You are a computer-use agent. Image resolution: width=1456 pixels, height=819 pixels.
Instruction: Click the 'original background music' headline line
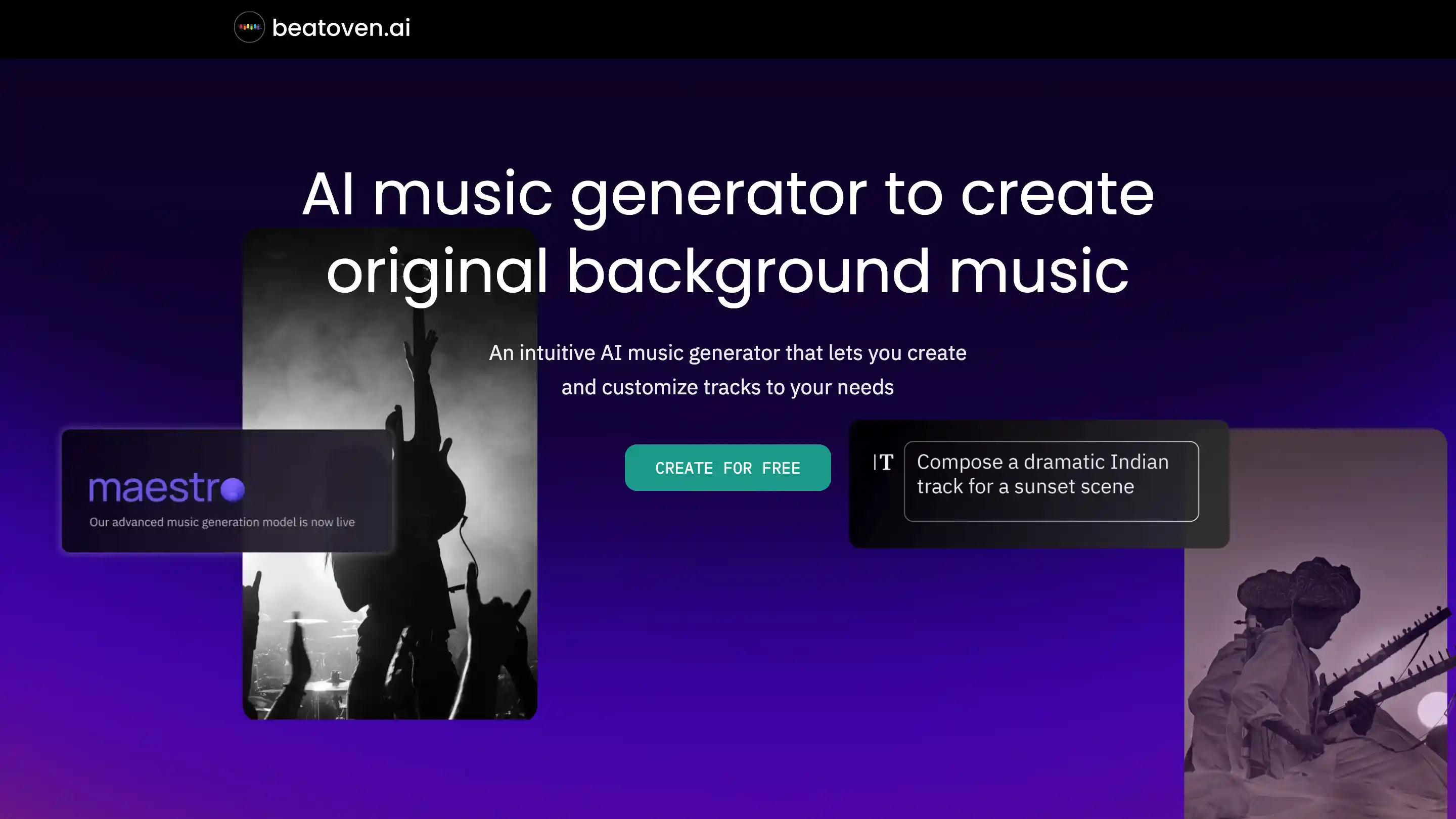727,272
